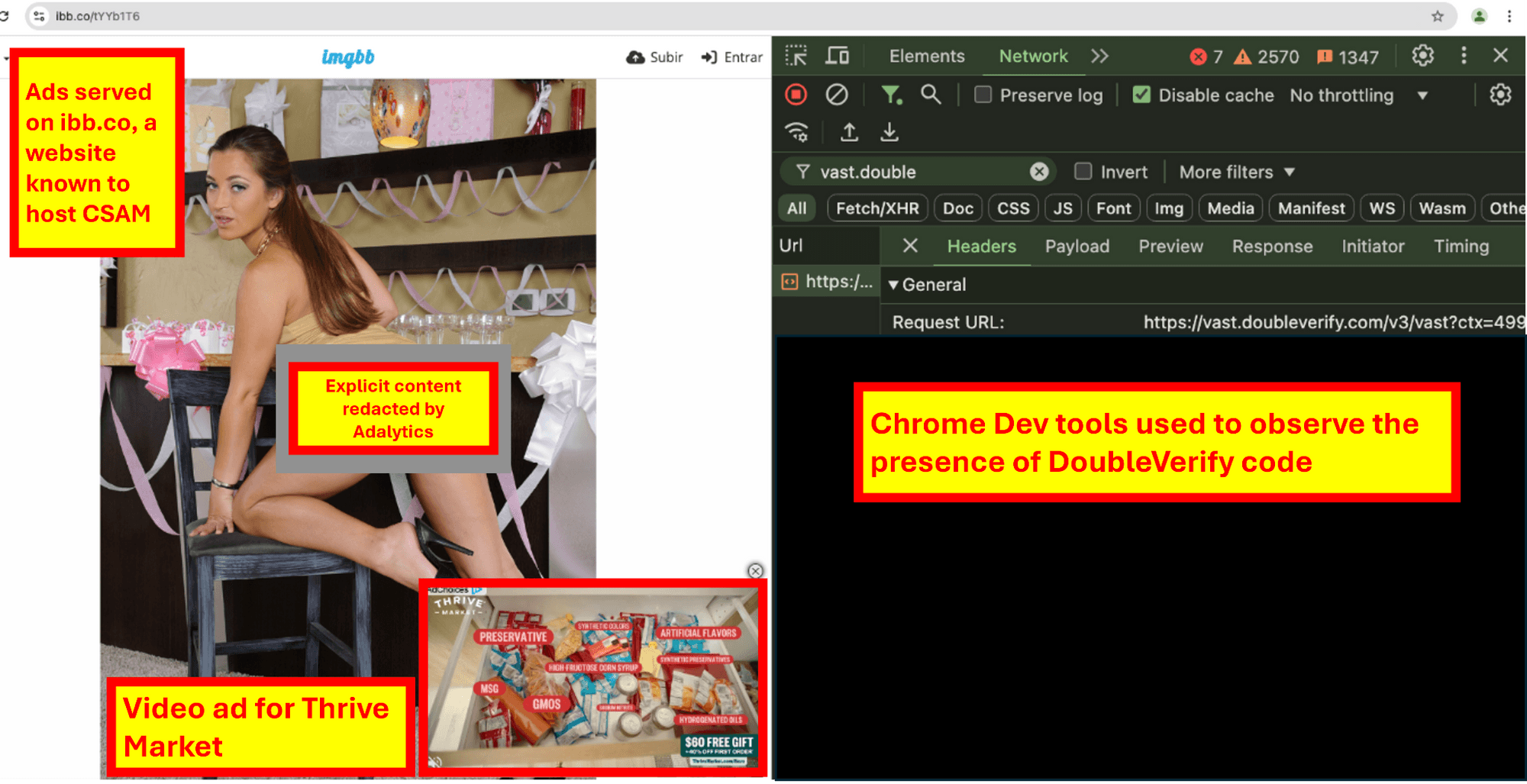The width and height of the screenshot is (1527, 784).
Task: Filter requests by JS
Action: tap(1063, 208)
